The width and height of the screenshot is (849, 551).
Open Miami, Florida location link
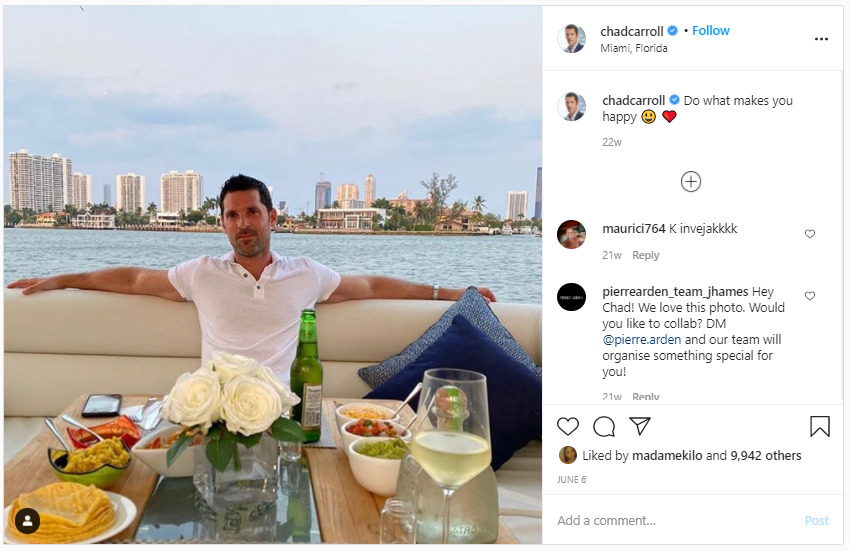634,48
